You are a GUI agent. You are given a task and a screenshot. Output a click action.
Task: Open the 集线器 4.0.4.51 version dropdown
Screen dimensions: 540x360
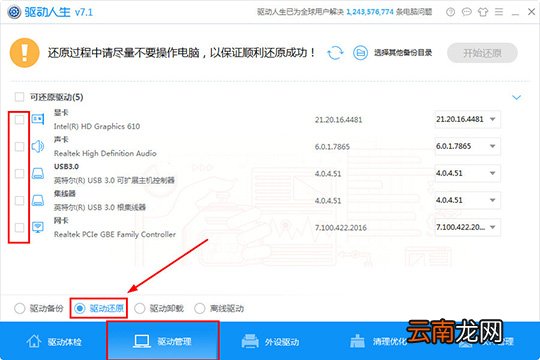[467, 200]
